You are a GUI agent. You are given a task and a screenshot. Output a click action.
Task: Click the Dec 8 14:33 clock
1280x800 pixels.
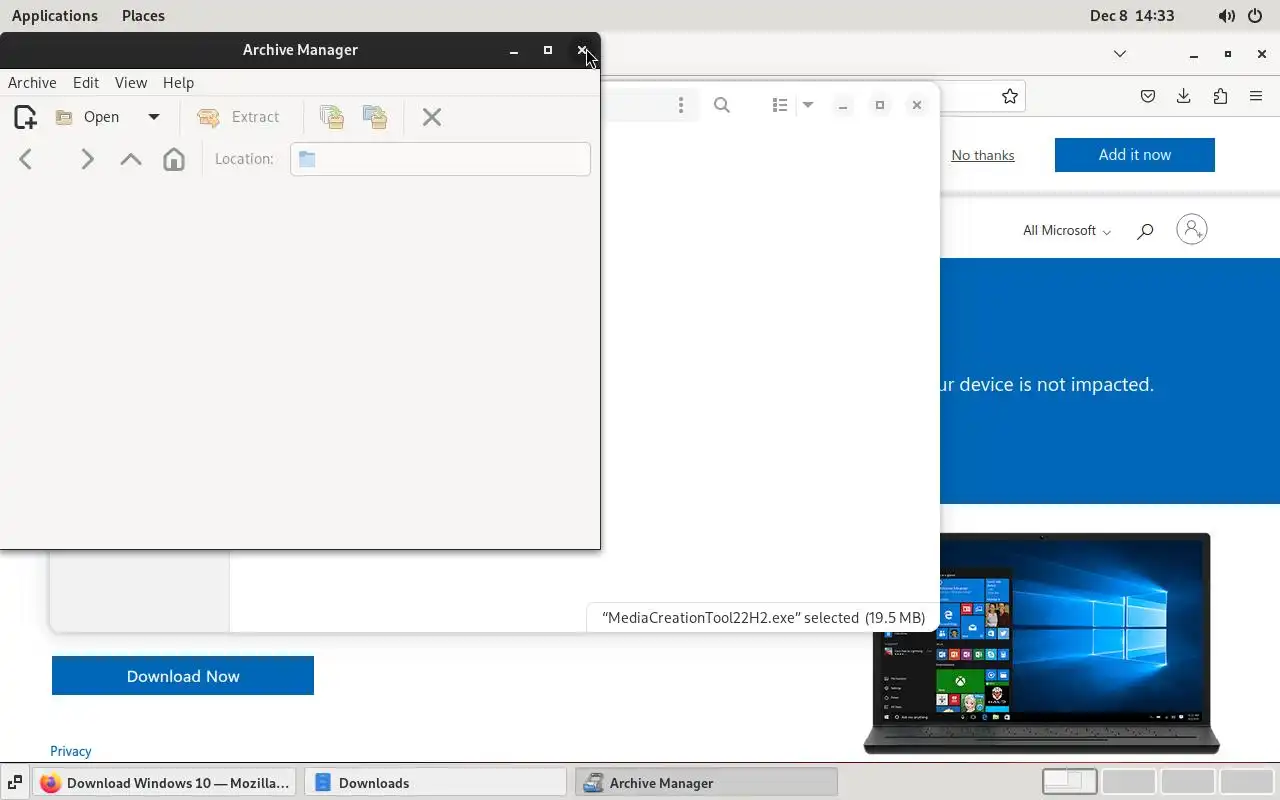1132,16
